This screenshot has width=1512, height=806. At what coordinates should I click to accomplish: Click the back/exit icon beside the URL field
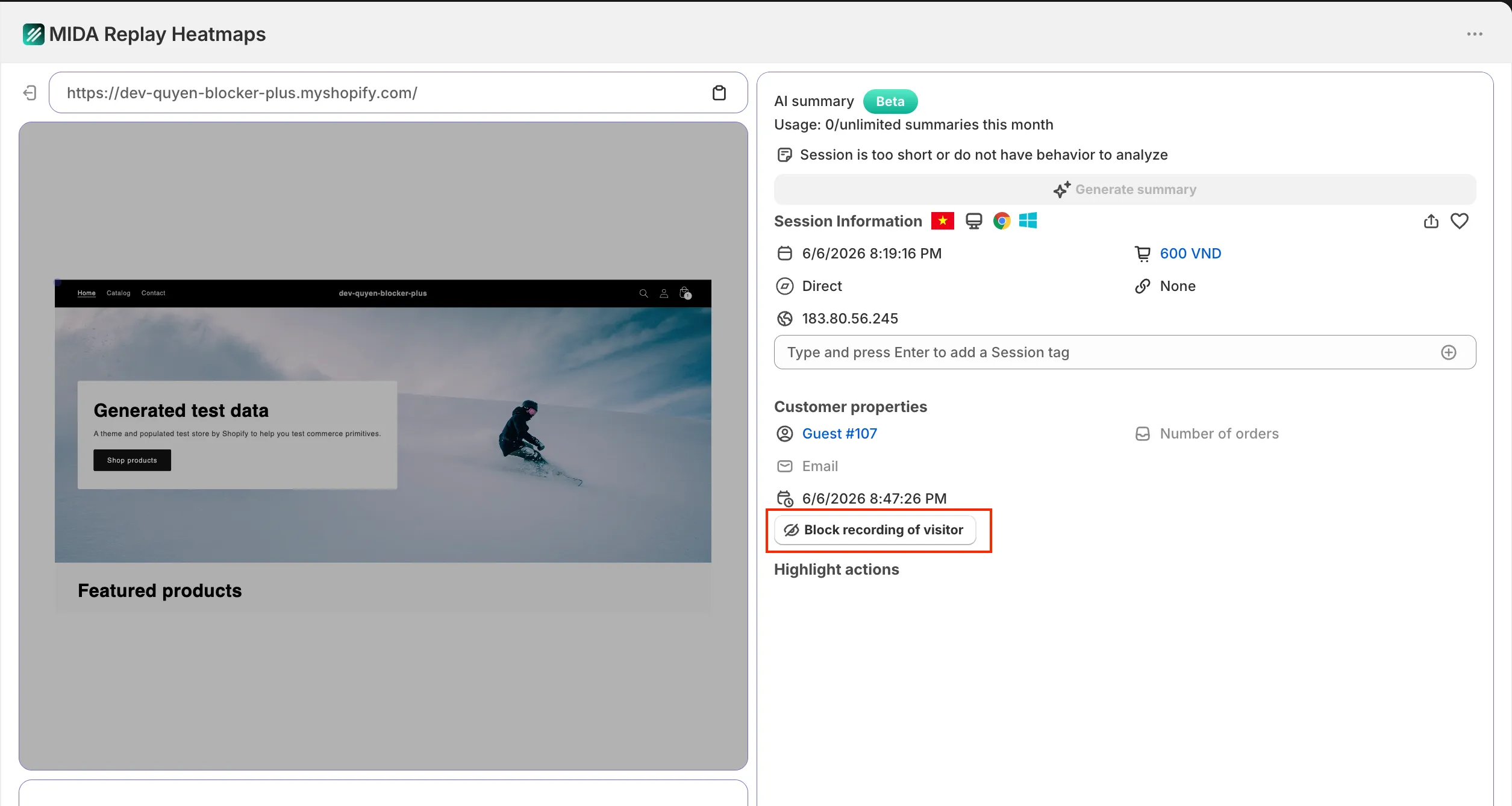(x=30, y=93)
